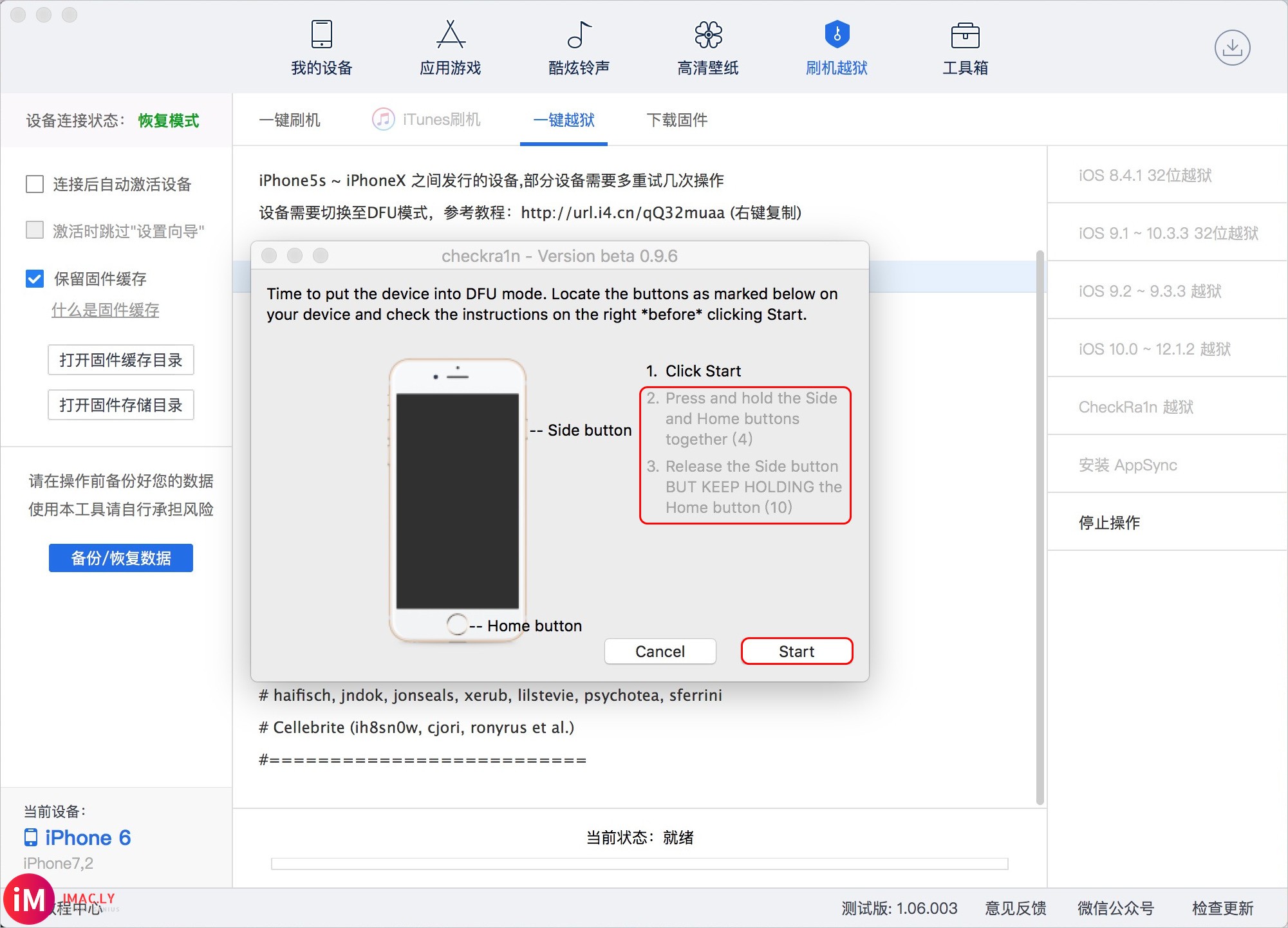Click the iPhone 6 device name
Viewport: 1288px width, 928px height.
tap(88, 837)
